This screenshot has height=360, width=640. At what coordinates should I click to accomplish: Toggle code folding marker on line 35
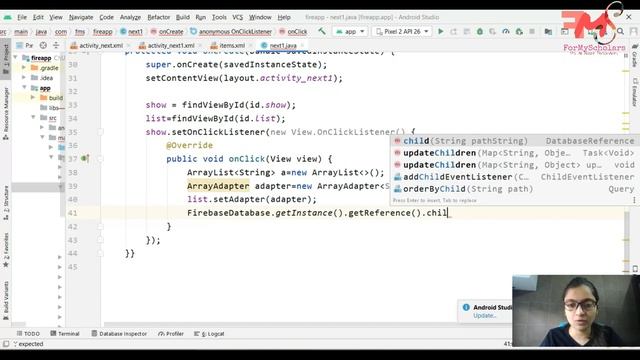pyautogui.click(x=100, y=132)
